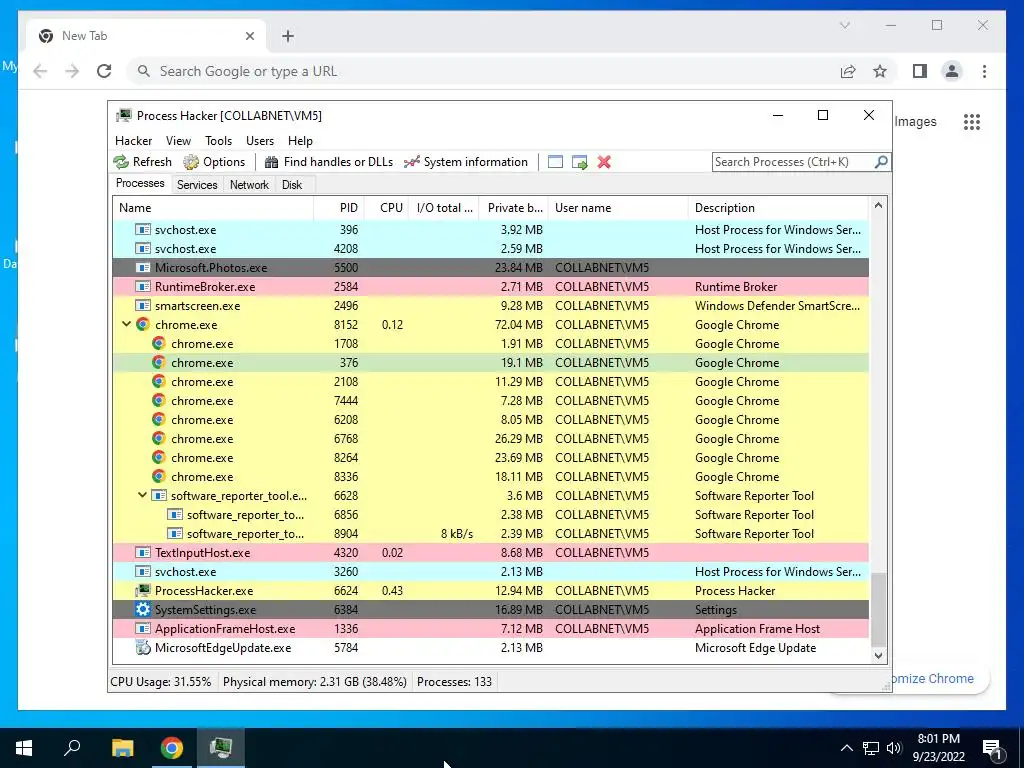Open Google apps grid icon
The height and width of the screenshot is (768, 1024).
pos(972,121)
